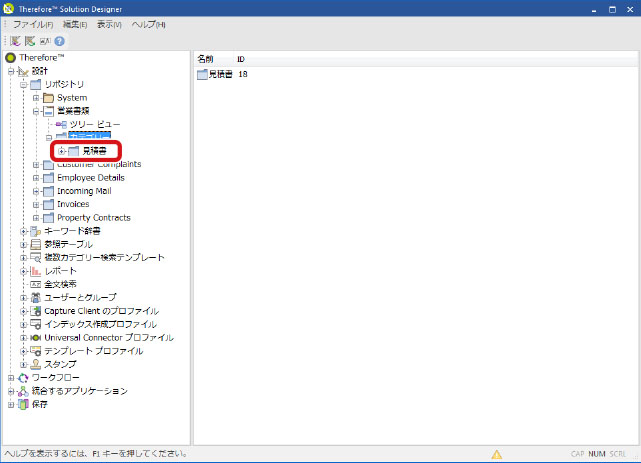Click the ユーザーとグループ icon
Viewport: 641px width, 463px height.
pyautogui.click(x=36, y=298)
